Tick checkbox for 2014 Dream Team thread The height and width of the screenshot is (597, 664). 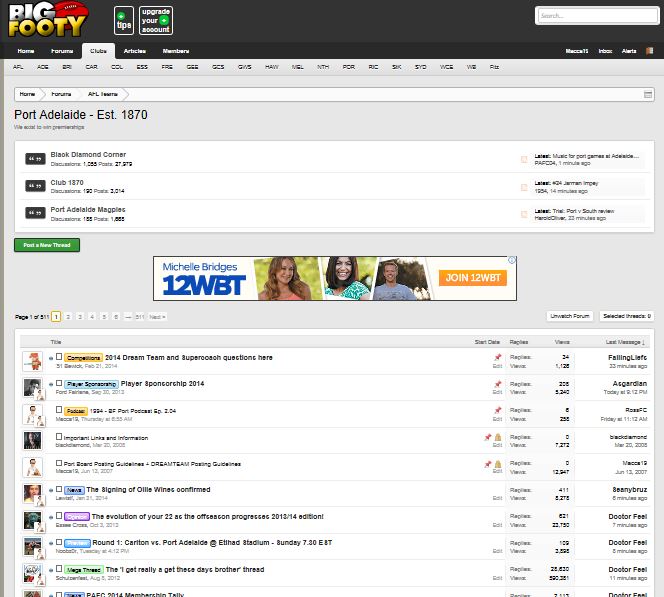click(x=59, y=356)
